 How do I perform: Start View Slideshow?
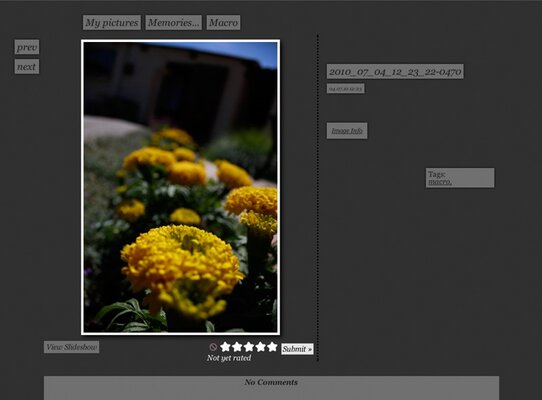pos(72,347)
